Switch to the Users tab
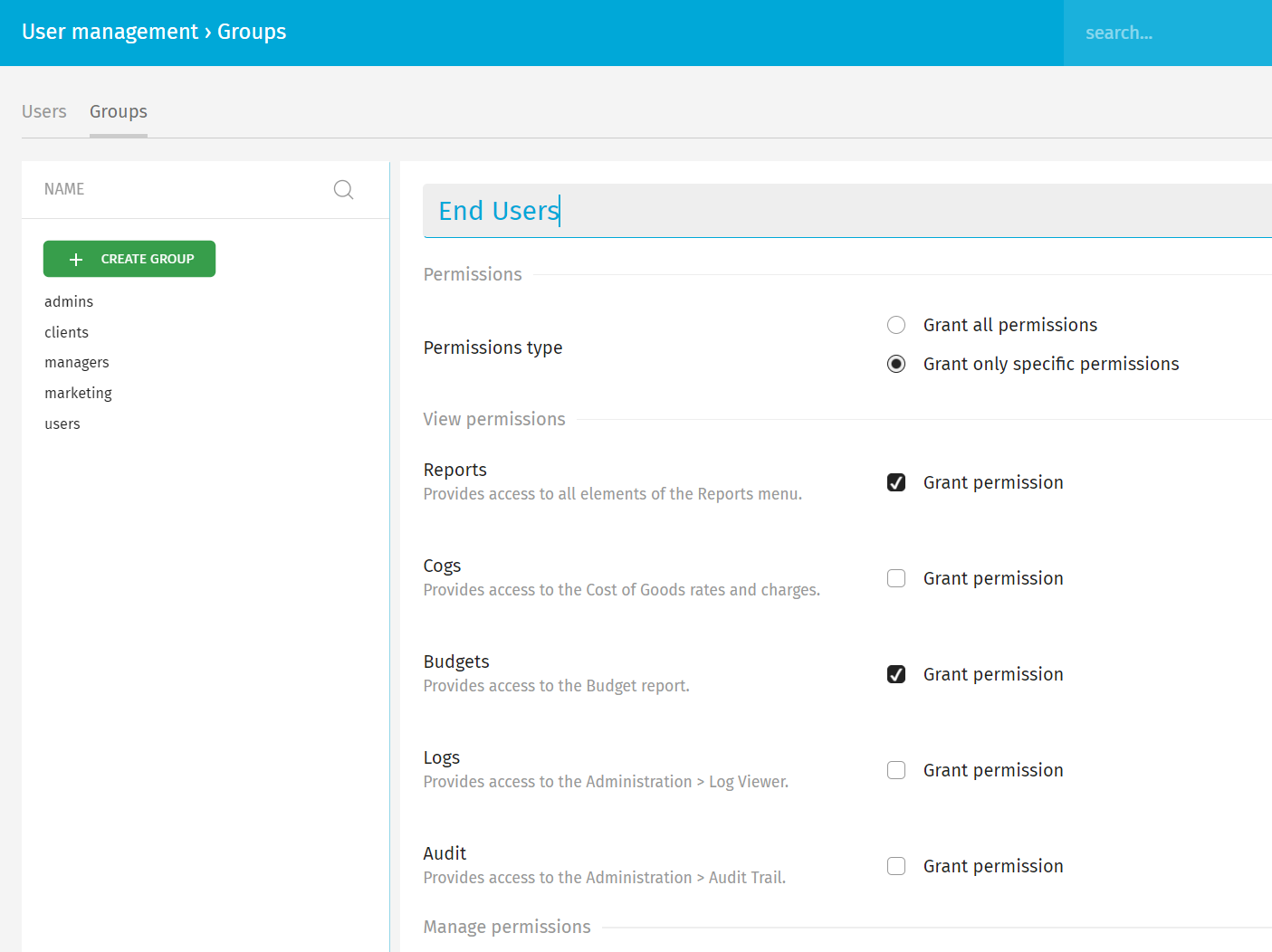 click(x=44, y=111)
